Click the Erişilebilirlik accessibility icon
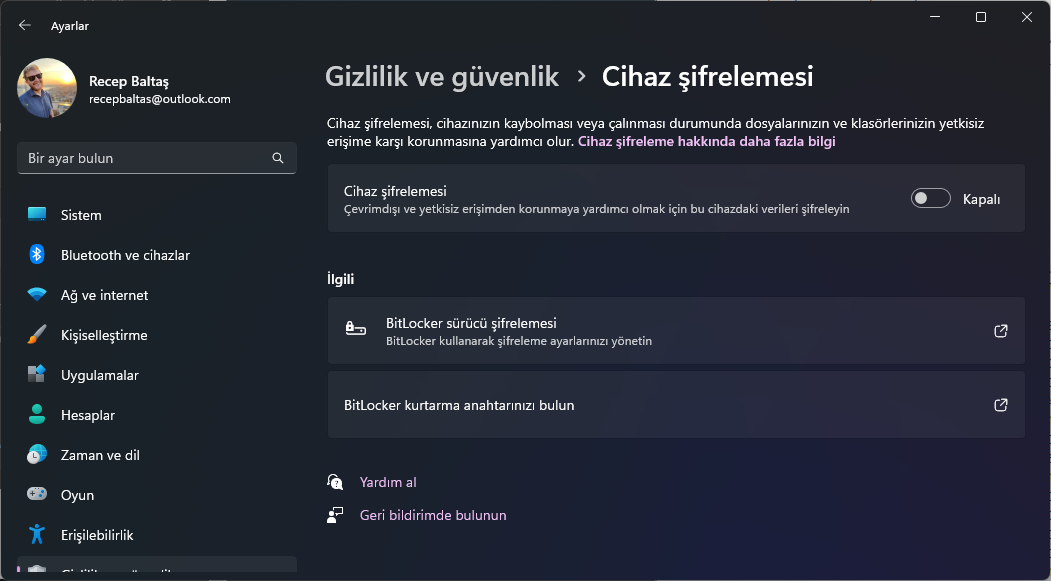This screenshot has width=1051, height=581. (x=37, y=535)
